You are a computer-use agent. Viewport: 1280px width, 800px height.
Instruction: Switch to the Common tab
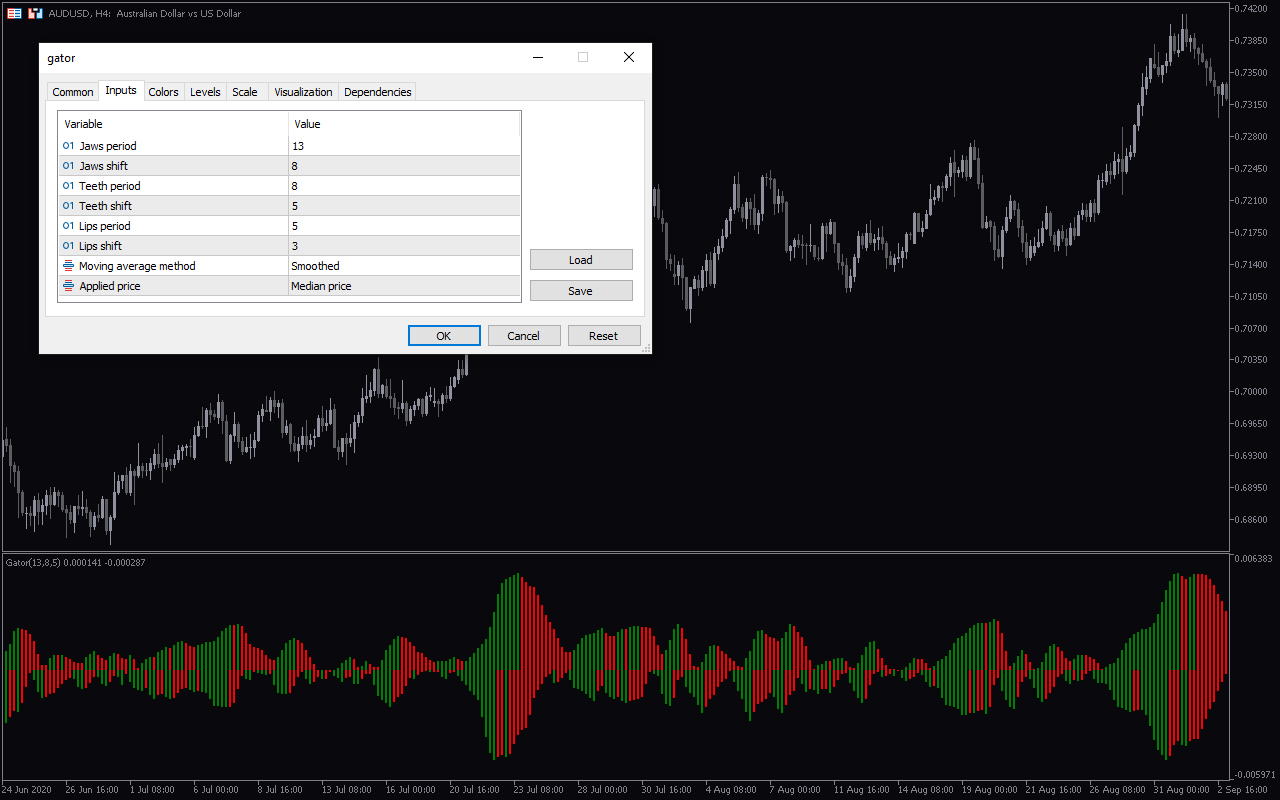tap(73, 92)
